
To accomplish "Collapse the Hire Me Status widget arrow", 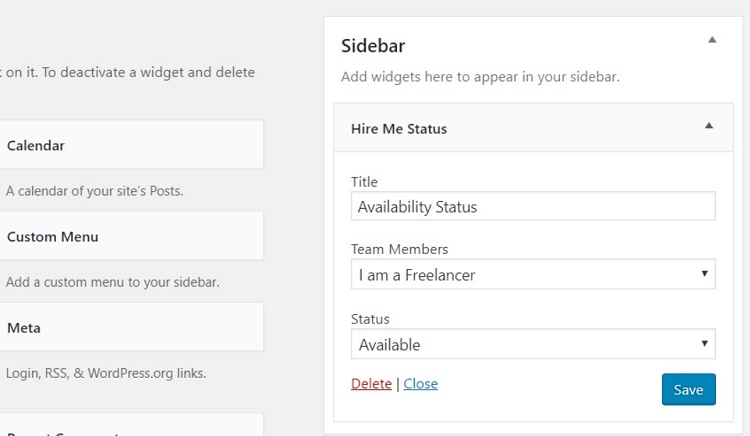I will point(709,126).
